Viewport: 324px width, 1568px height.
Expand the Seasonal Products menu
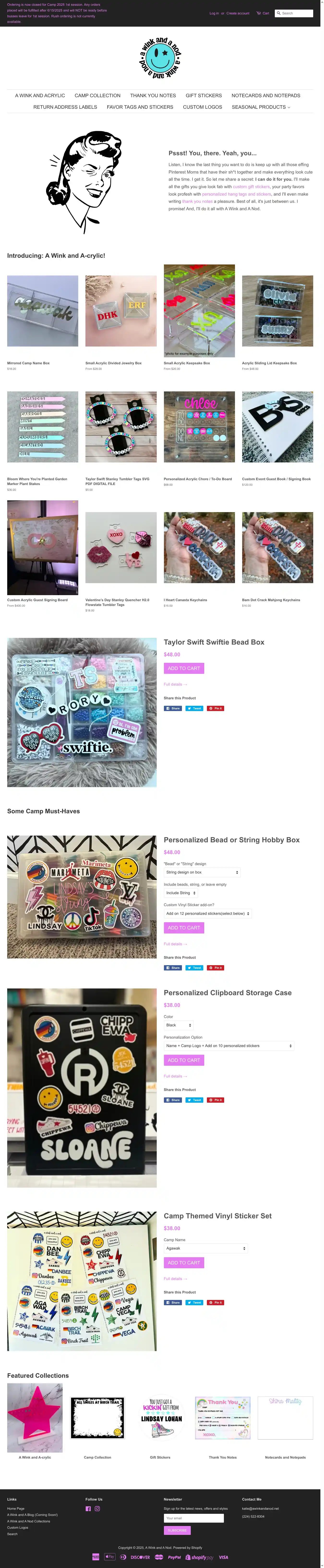(x=261, y=107)
